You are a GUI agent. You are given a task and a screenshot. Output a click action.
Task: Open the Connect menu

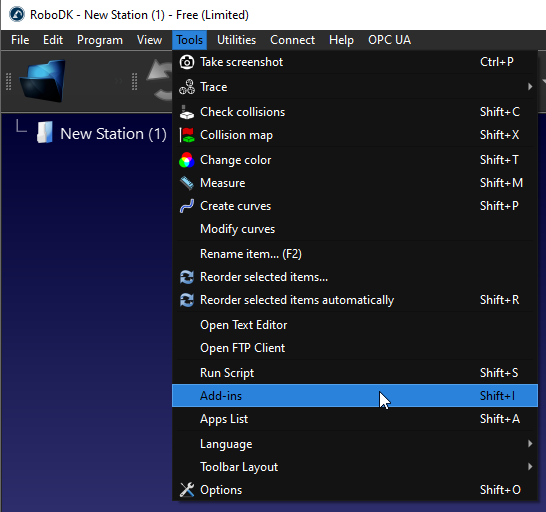[x=292, y=40]
